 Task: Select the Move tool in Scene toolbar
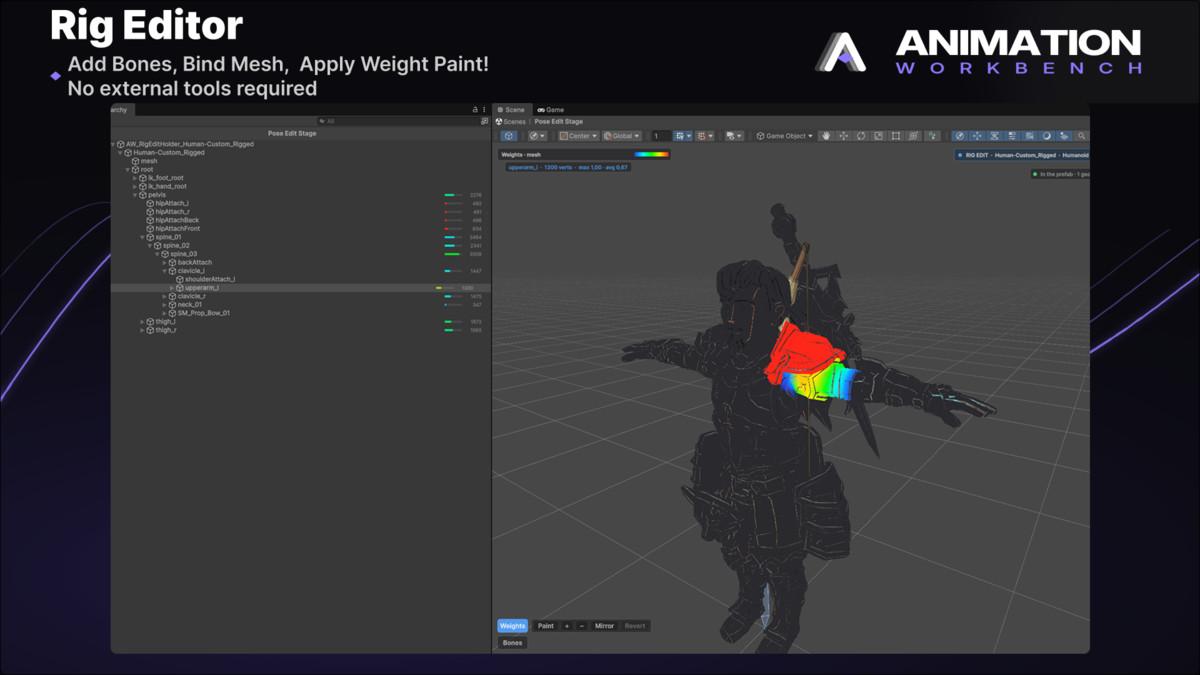click(x=844, y=136)
